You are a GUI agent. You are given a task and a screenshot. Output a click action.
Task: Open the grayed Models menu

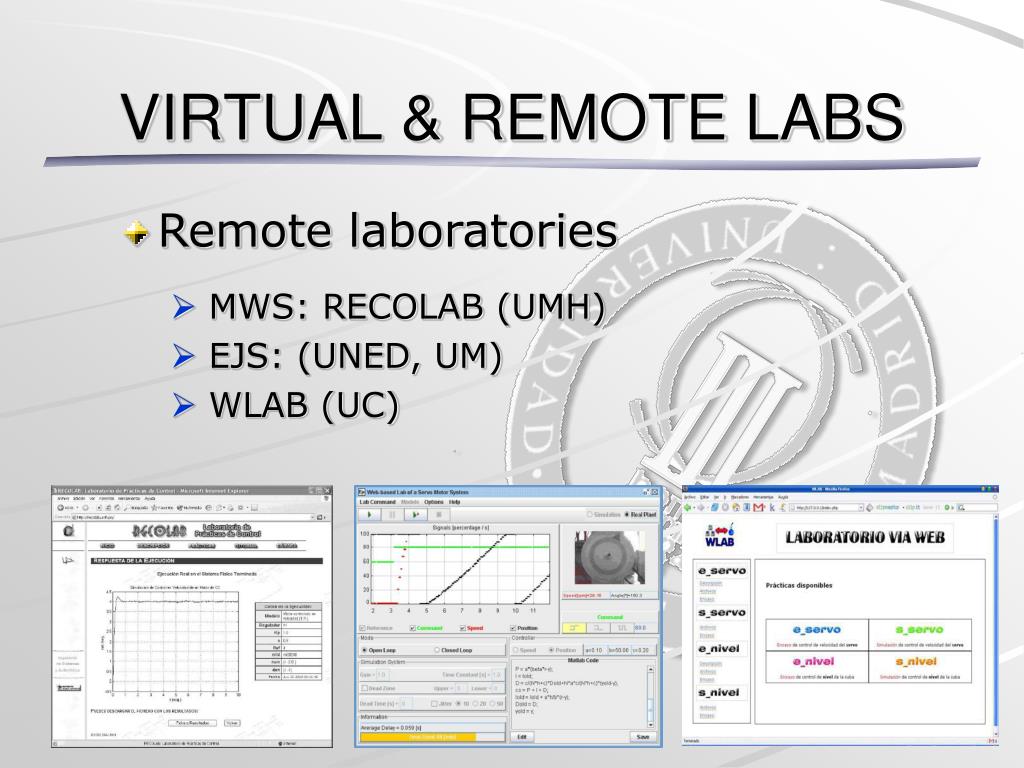click(x=410, y=502)
